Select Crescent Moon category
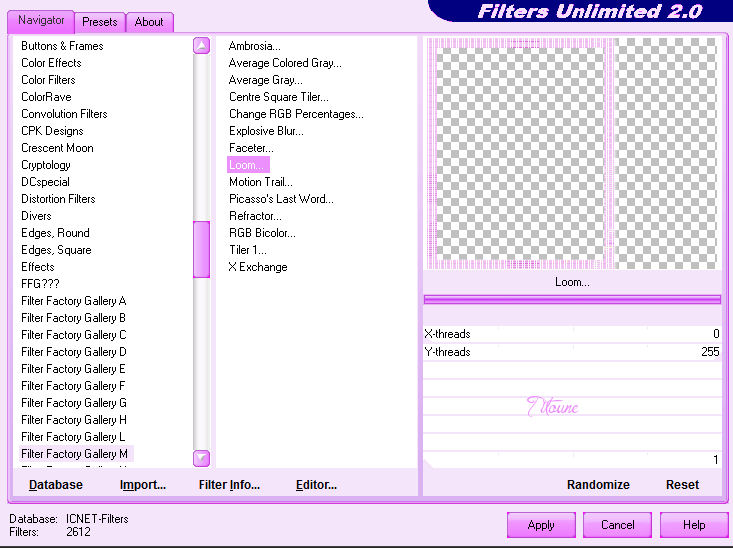Image resolution: width=733 pixels, height=548 pixels. pos(57,148)
